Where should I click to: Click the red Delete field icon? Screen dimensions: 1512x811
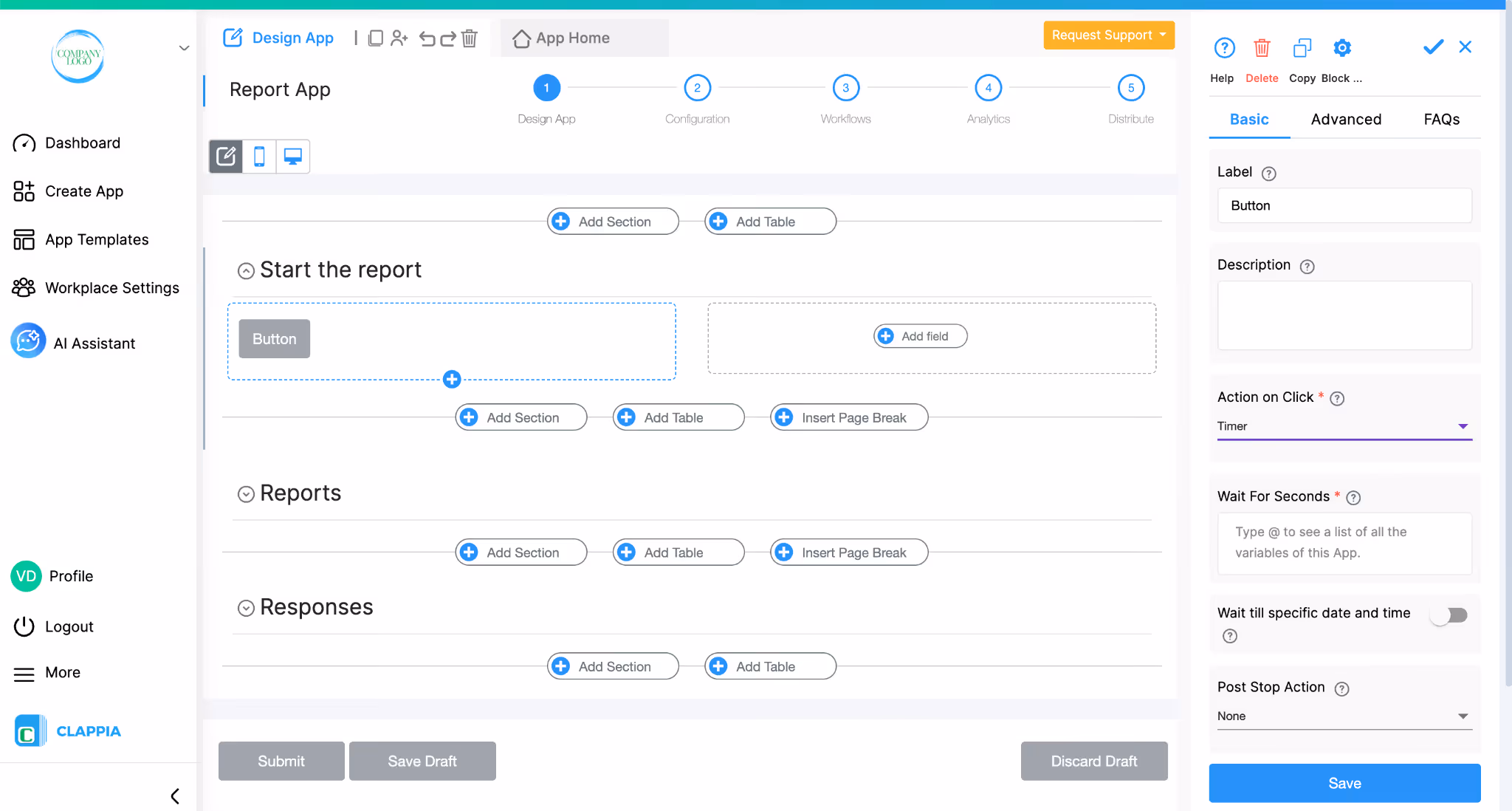[x=1262, y=49]
